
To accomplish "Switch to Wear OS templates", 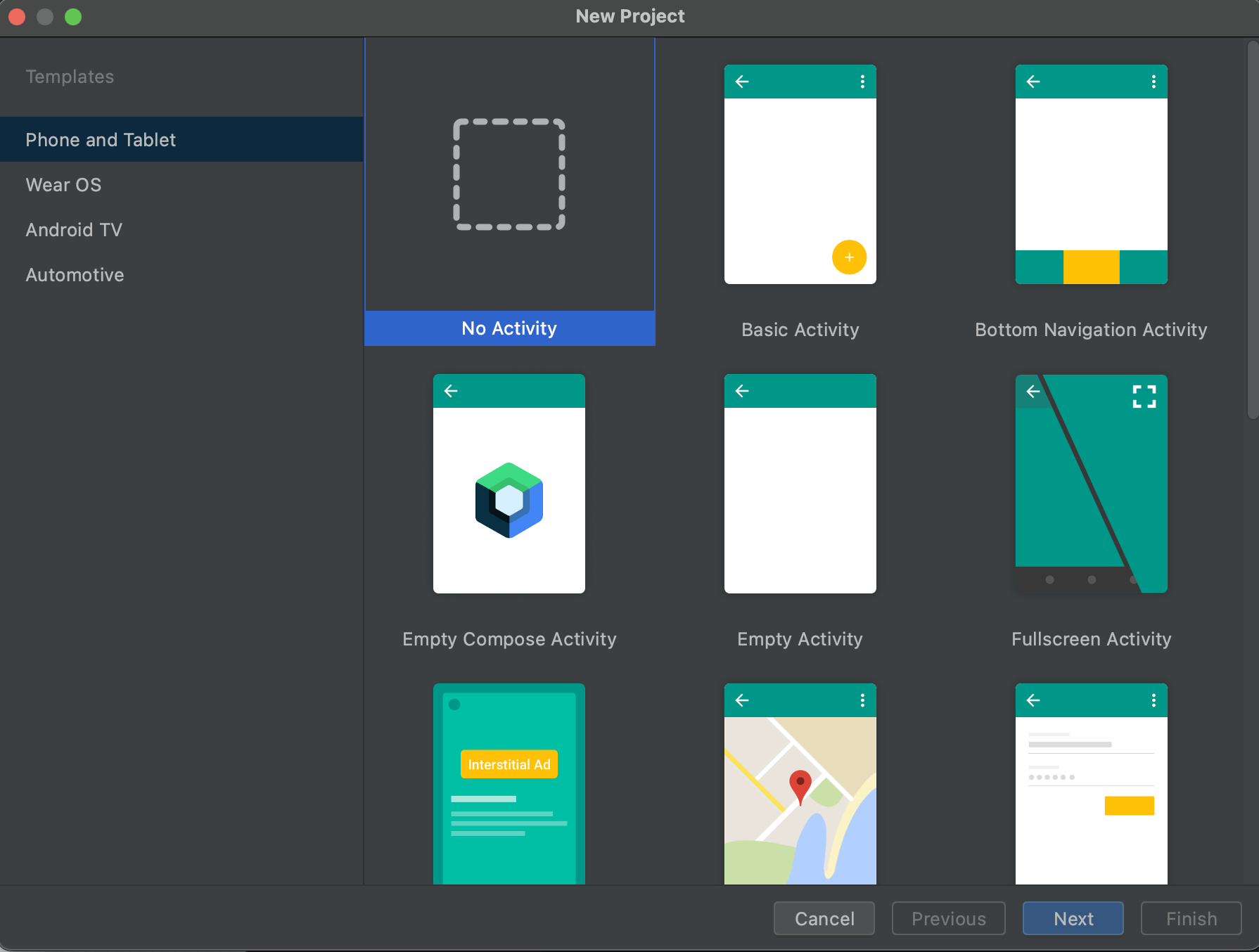I will pos(181,184).
